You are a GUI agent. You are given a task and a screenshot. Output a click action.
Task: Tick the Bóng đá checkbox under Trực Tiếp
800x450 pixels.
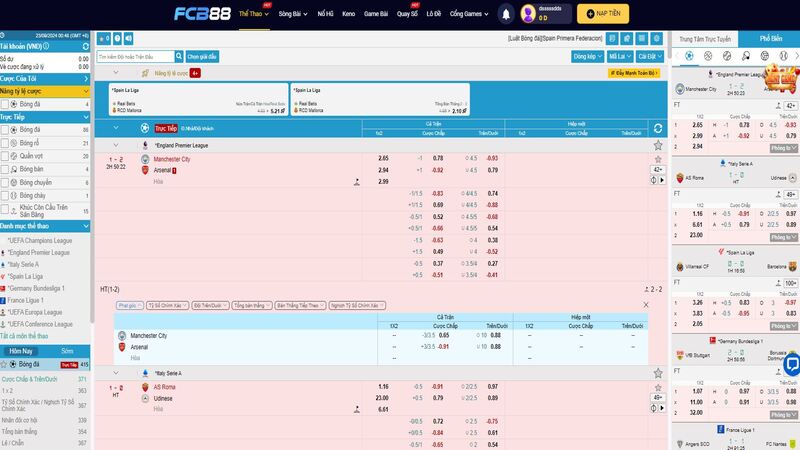point(5,130)
